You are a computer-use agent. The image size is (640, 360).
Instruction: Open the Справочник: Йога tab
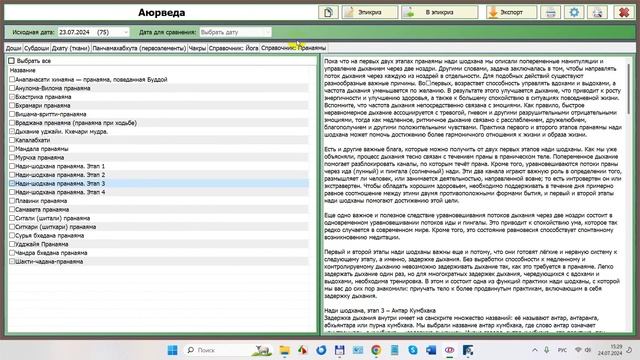tap(233, 48)
